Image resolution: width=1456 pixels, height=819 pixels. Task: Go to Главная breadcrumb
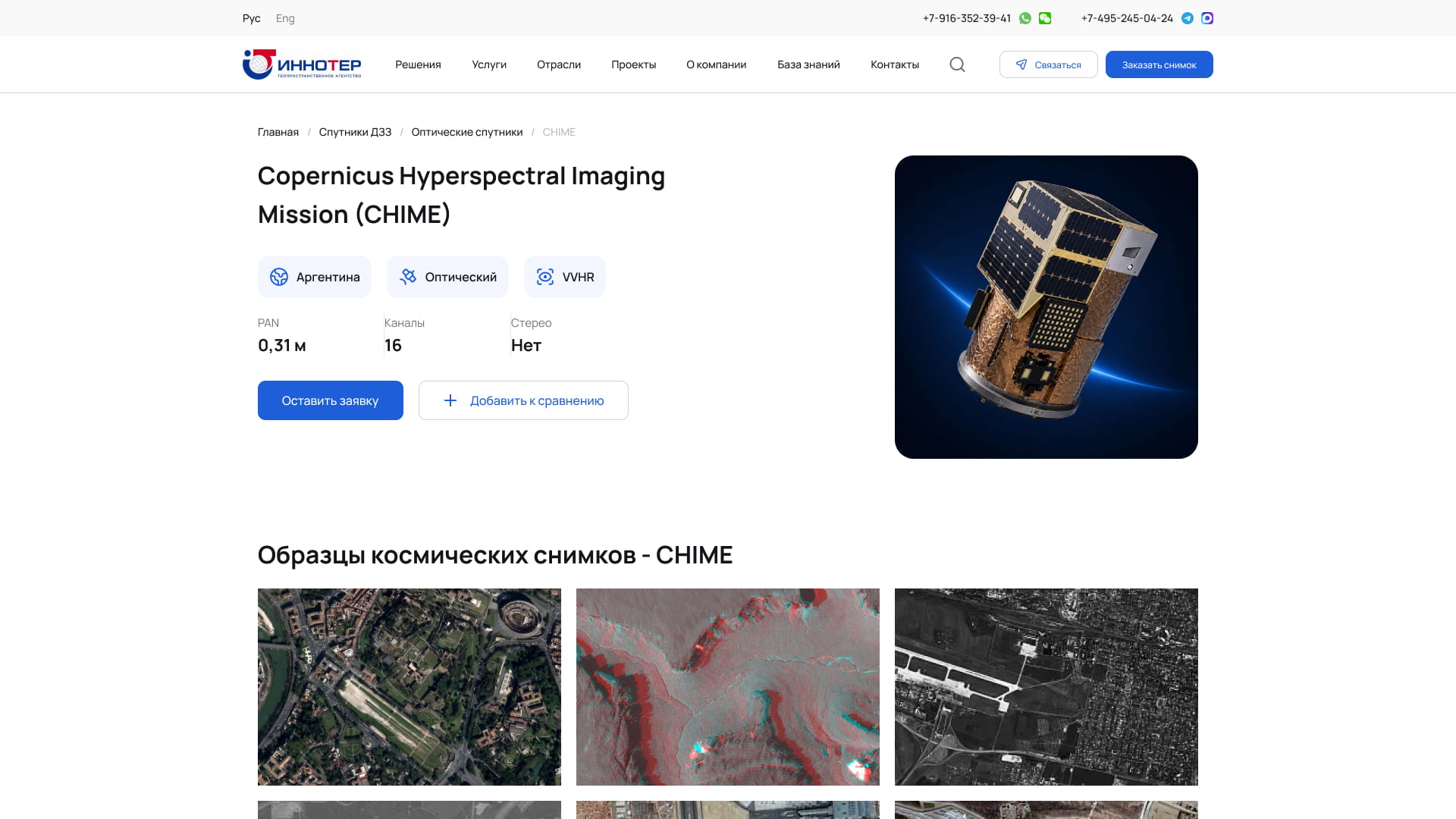278,132
